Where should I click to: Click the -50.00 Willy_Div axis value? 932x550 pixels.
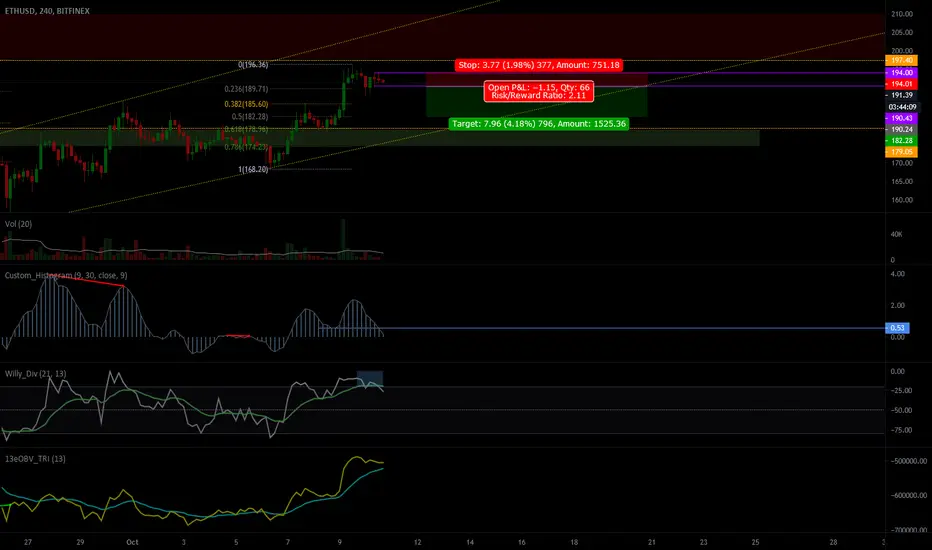(x=901, y=410)
